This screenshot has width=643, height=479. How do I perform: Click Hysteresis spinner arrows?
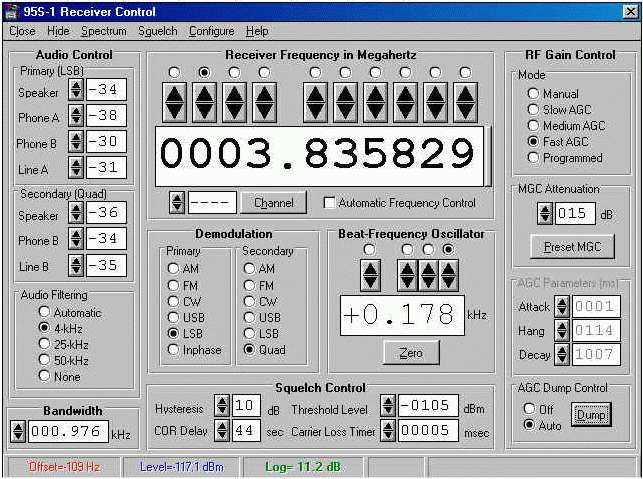[x=222, y=406]
